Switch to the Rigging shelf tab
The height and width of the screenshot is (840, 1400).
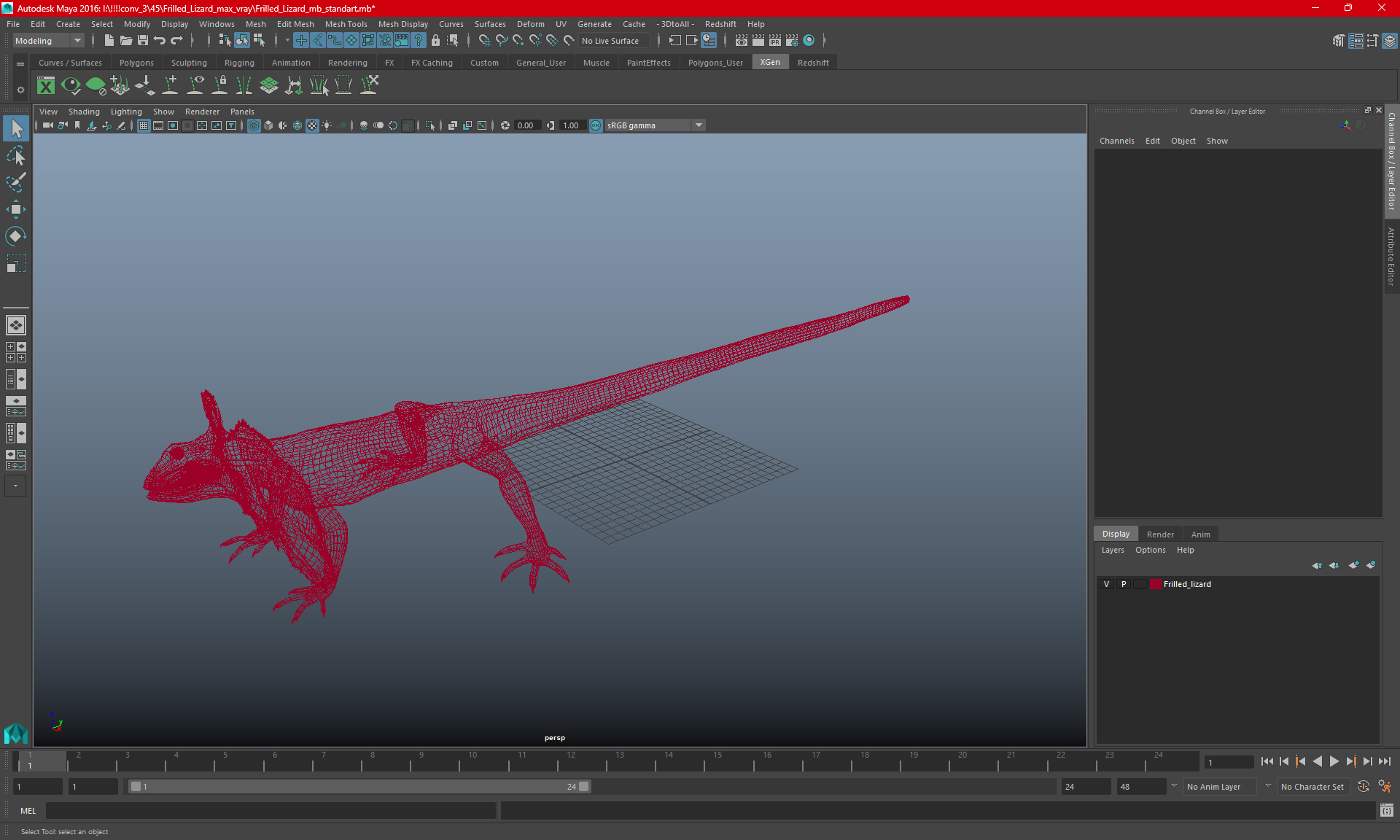coord(239,63)
